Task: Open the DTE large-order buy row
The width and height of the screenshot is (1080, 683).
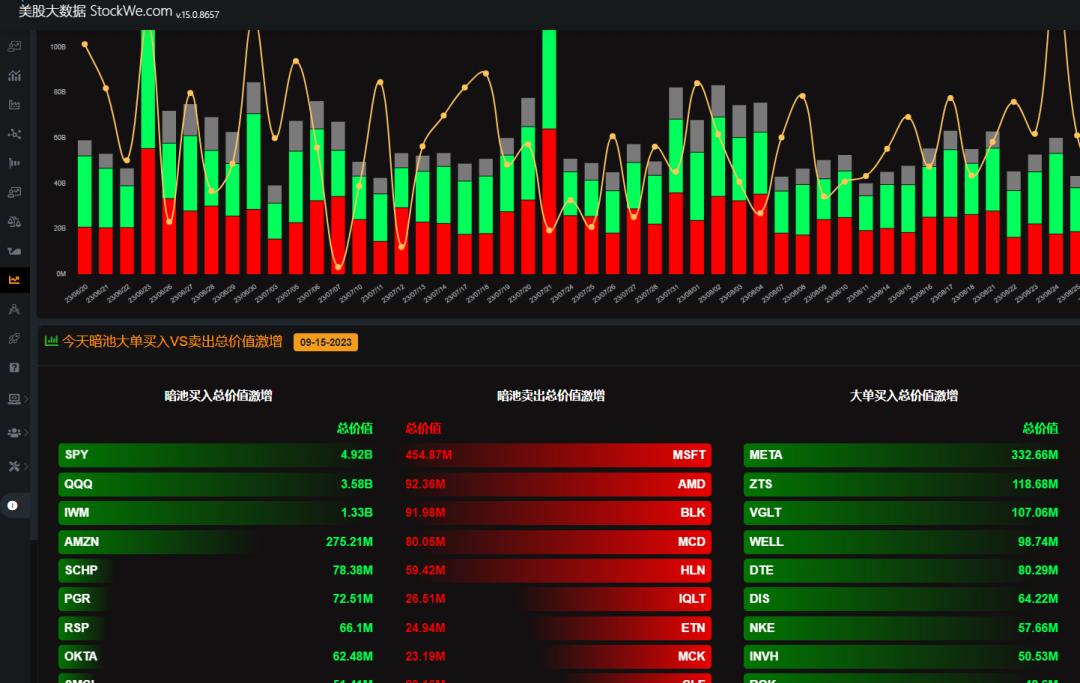Action: [903, 570]
